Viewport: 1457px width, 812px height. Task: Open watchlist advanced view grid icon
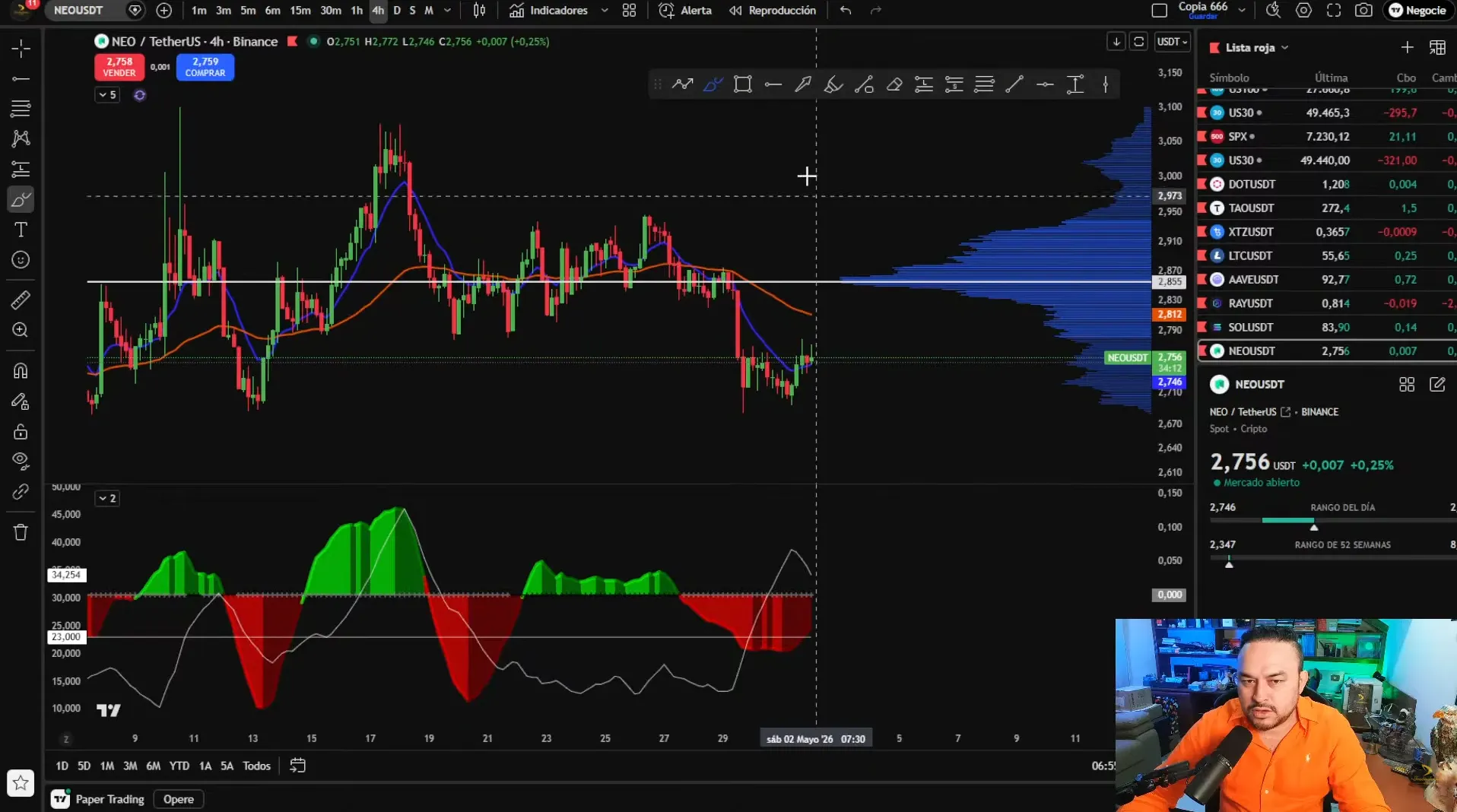tap(1437, 47)
